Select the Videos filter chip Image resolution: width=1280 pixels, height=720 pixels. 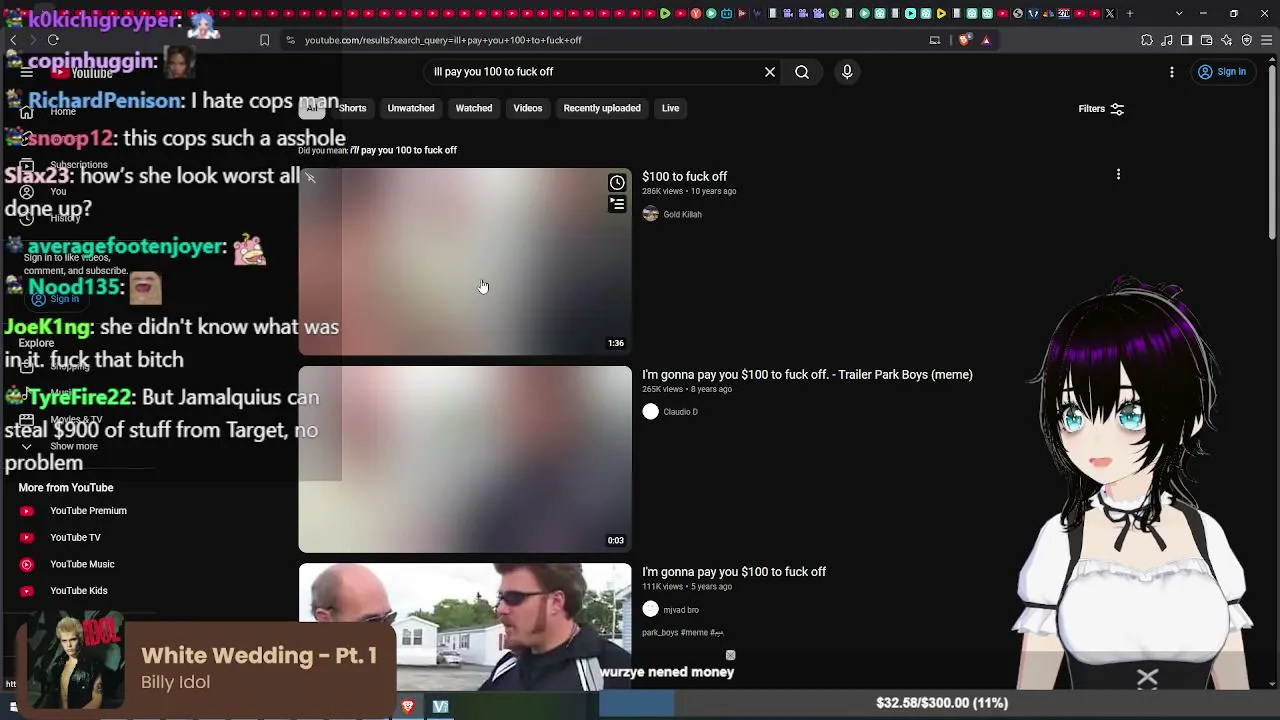coord(528,108)
